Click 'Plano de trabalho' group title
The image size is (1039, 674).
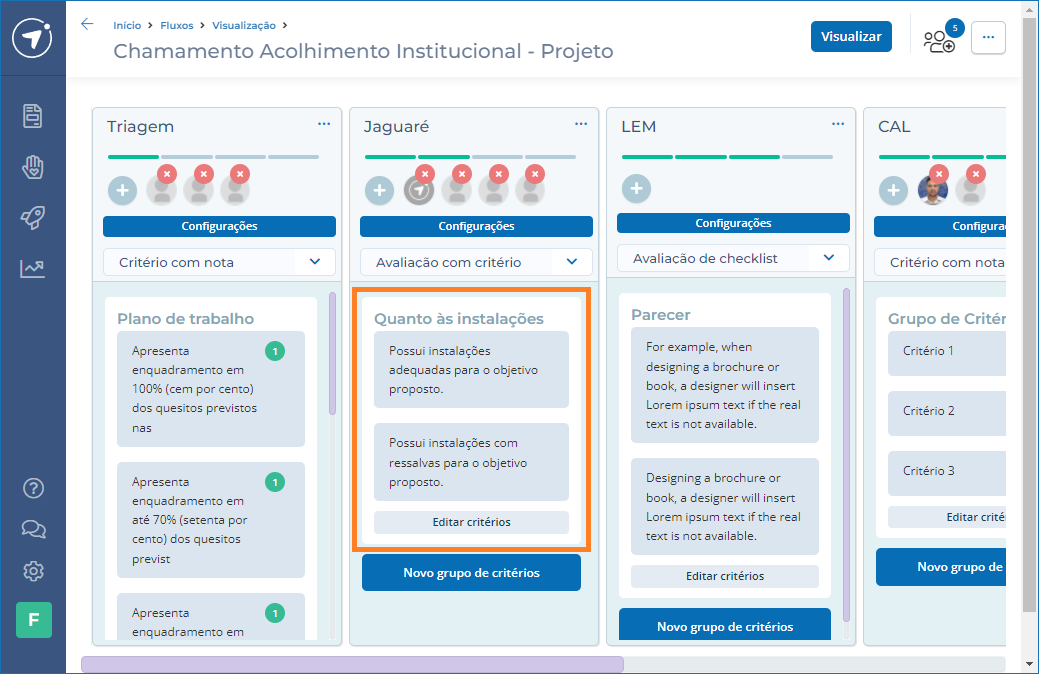[186, 319]
